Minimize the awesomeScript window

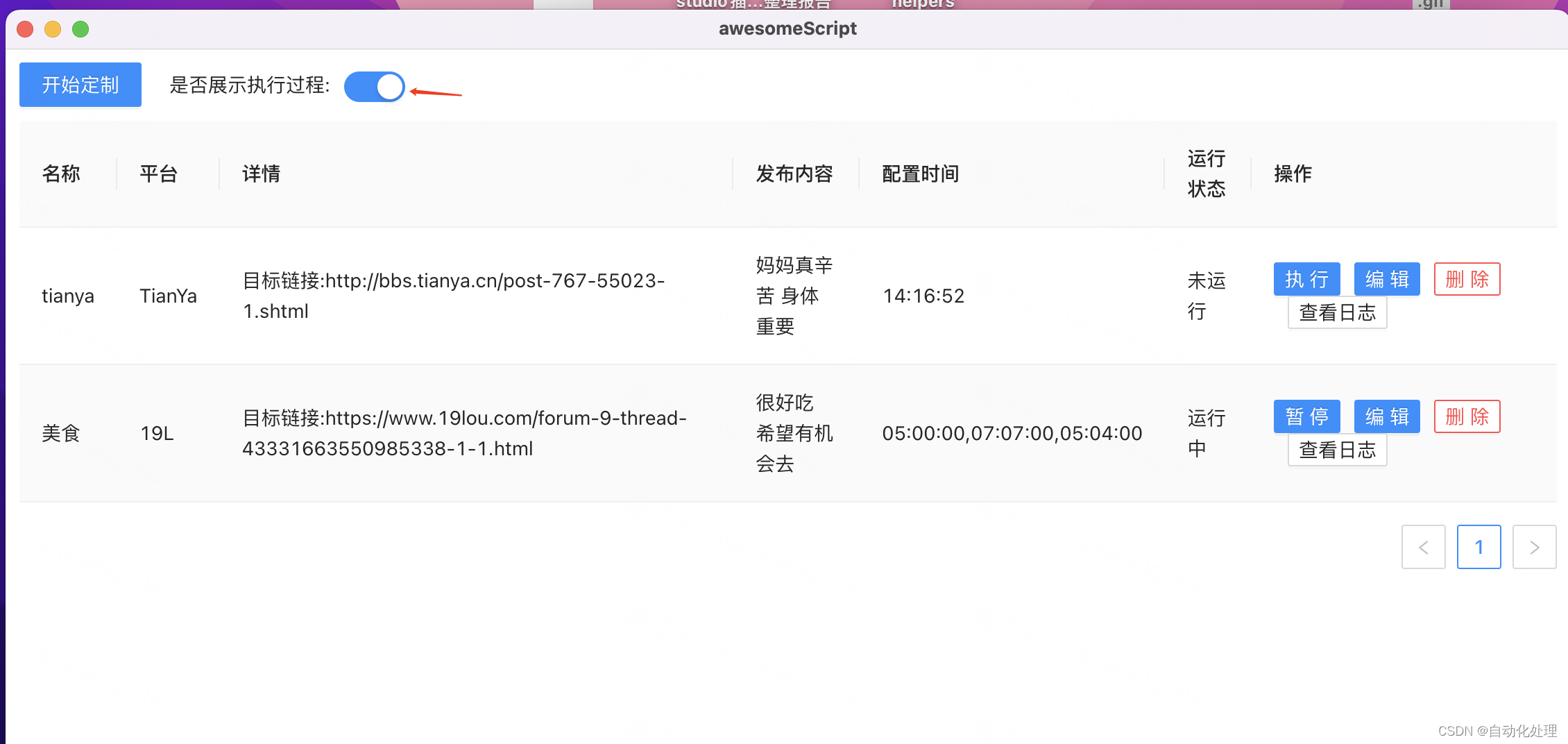[53, 29]
